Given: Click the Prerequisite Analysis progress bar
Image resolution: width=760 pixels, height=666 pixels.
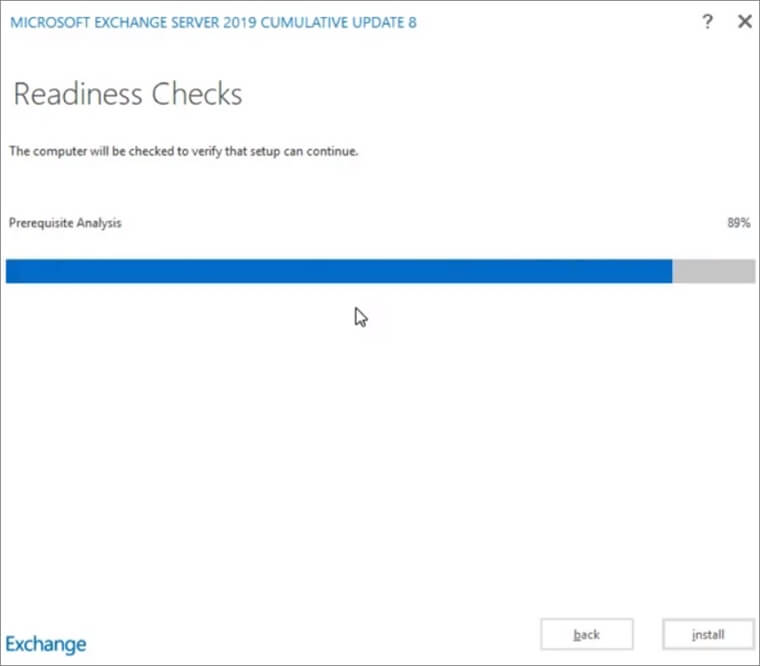Looking at the screenshot, I should (380, 271).
